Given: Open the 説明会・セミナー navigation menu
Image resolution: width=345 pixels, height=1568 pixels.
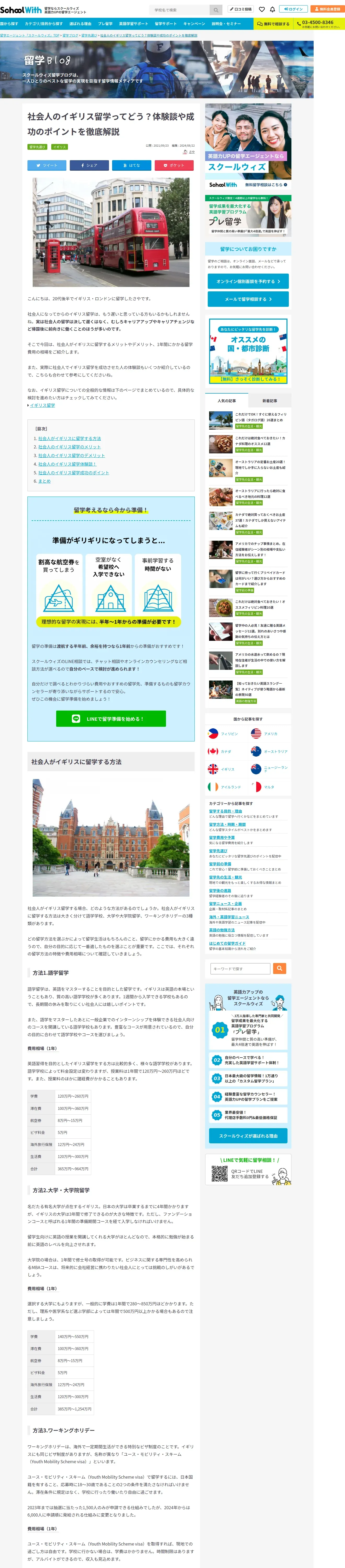Looking at the screenshot, I should point(226,24).
